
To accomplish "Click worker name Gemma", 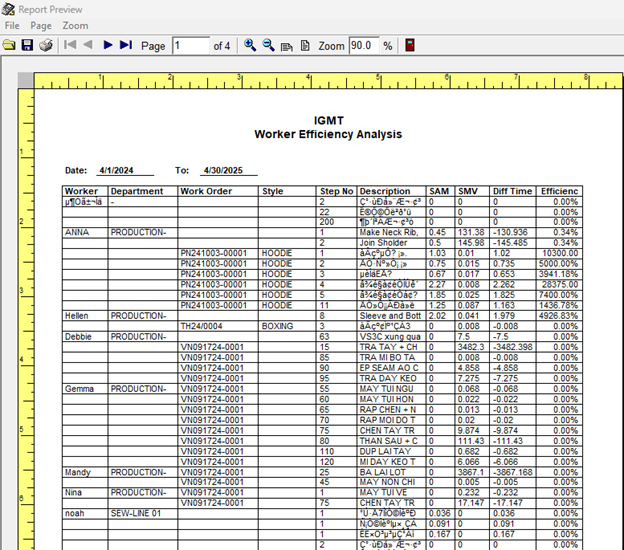I will point(79,389).
